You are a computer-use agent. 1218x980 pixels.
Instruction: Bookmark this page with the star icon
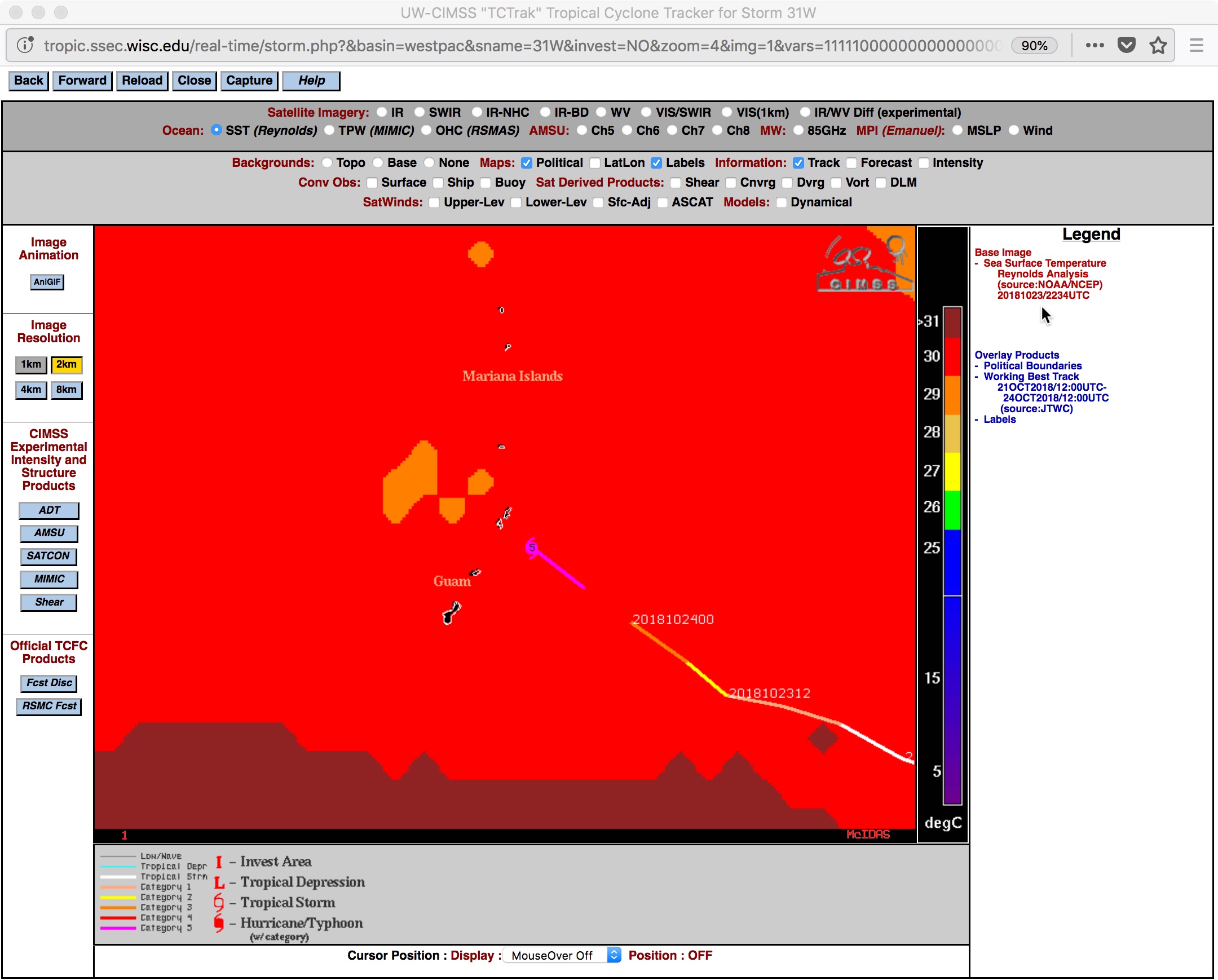[x=1158, y=45]
